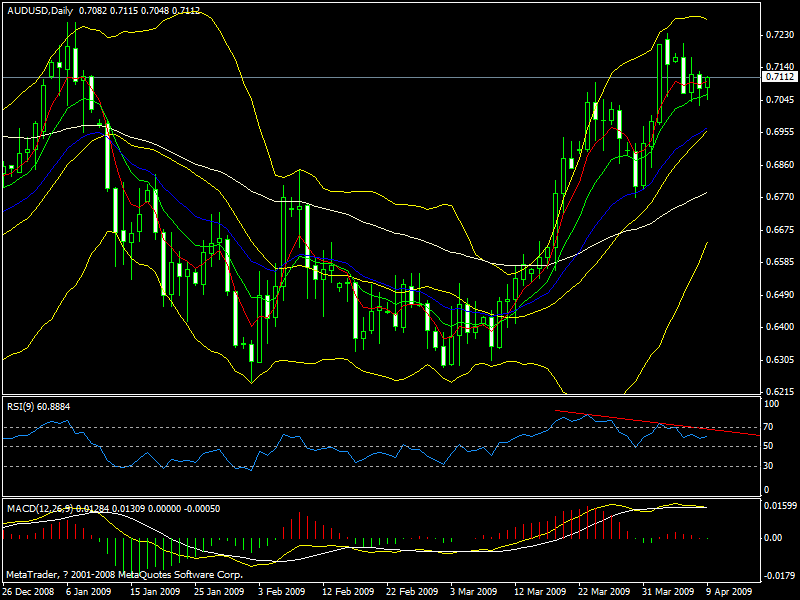Viewport: 800px width, 600px height.
Task: Click the 3 Mar 2009 date label
Action: (473, 591)
